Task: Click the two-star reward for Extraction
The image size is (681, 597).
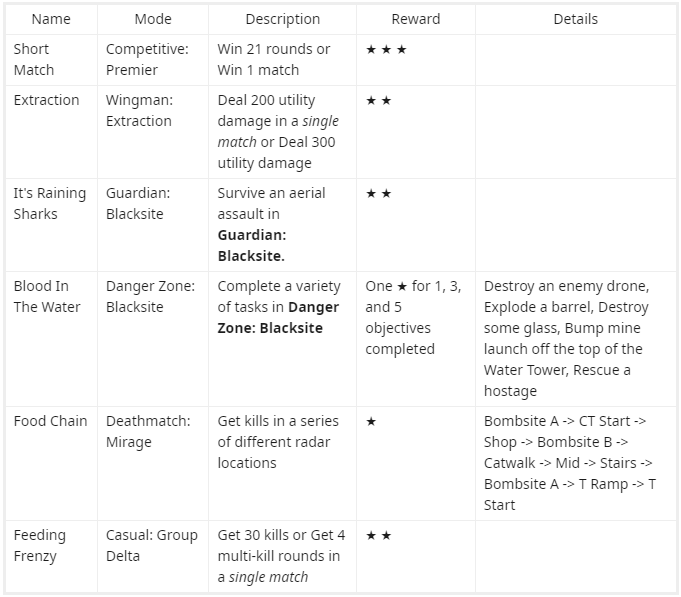Action: point(378,101)
